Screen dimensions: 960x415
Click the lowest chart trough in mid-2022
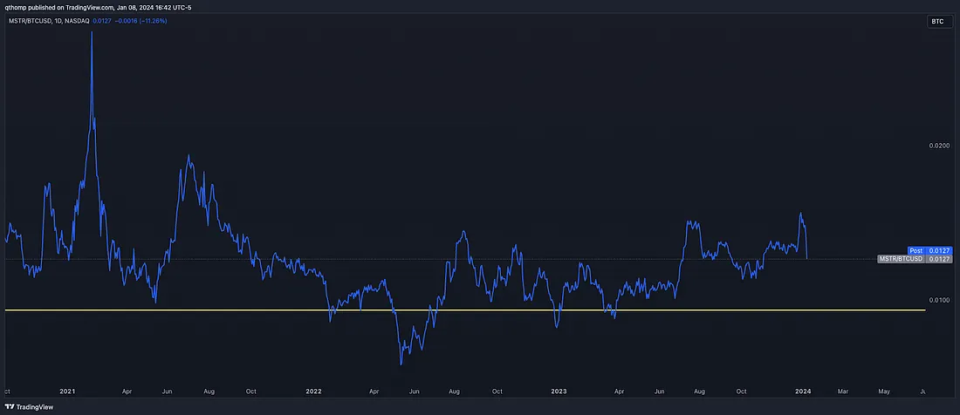(401, 363)
